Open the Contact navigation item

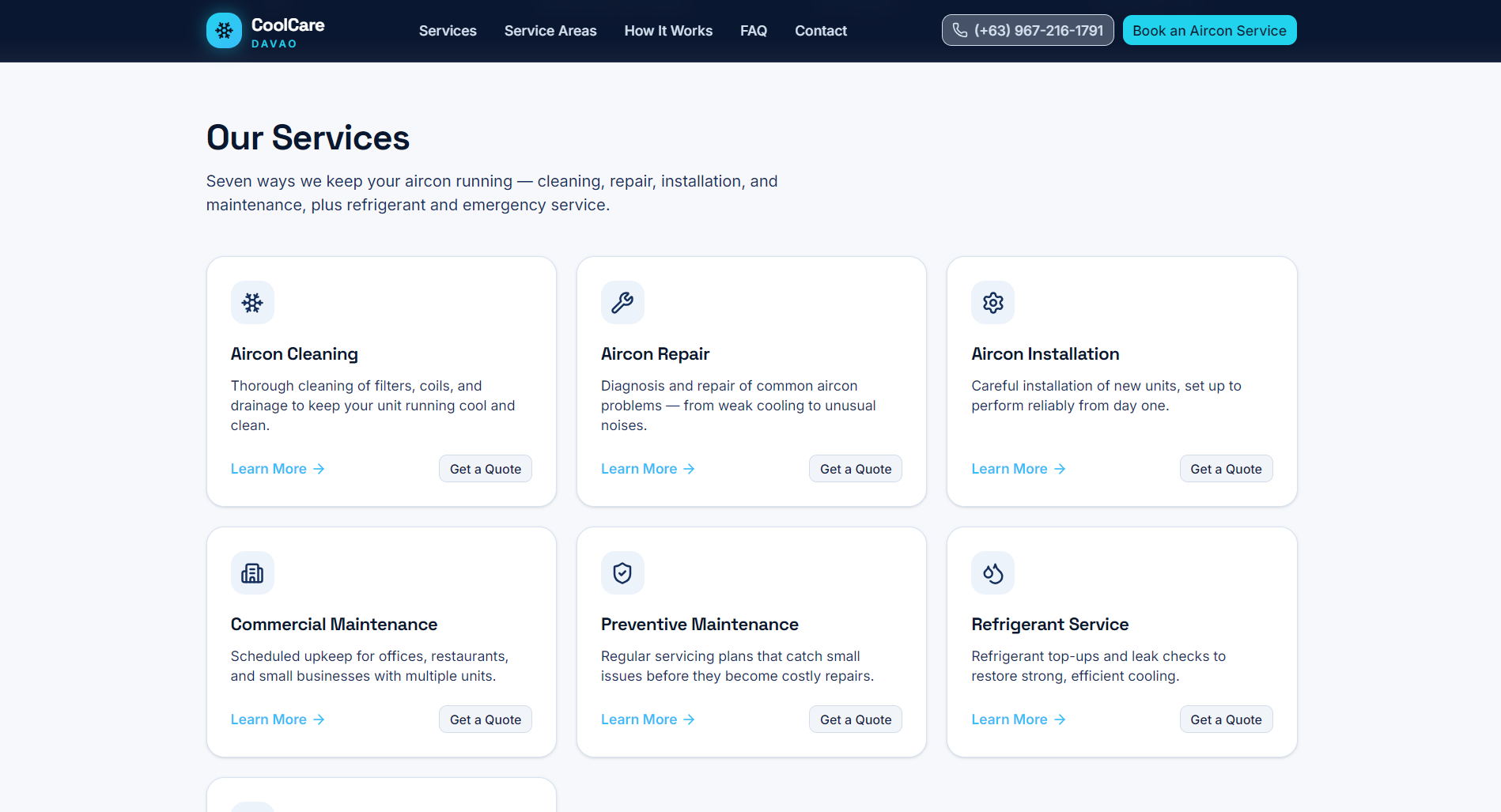tap(821, 31)
